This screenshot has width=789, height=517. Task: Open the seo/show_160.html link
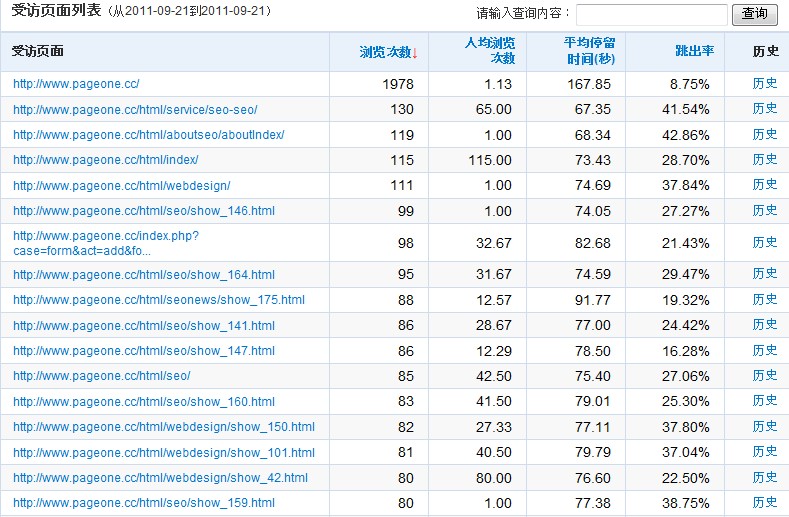click(x=144, y=401)
